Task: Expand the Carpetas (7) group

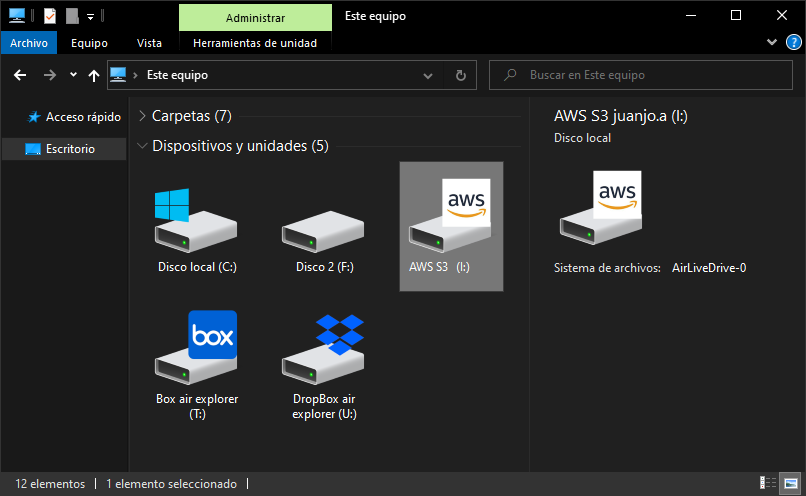Action: [142, 116]
